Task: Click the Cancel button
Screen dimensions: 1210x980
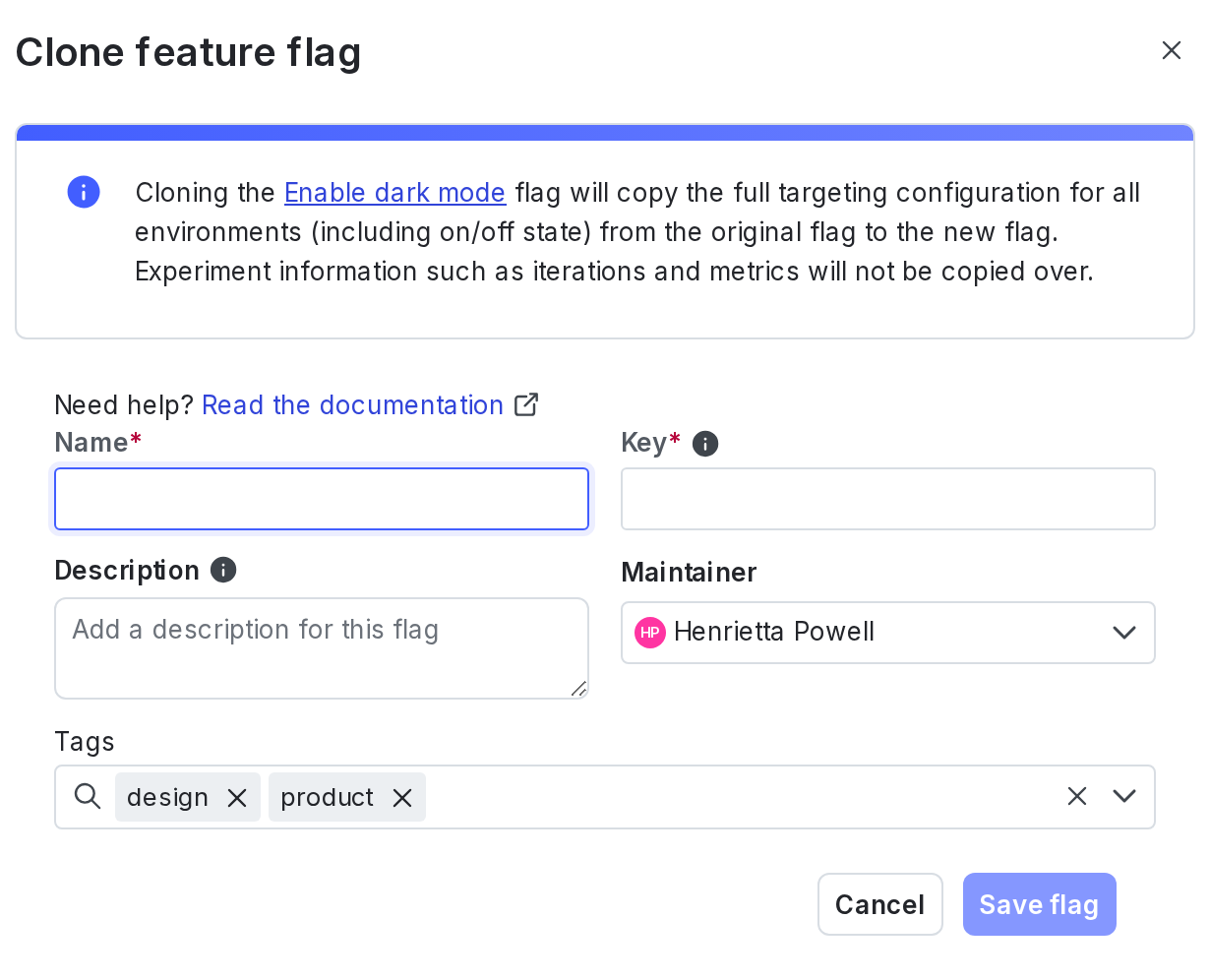Action: pos(879,904)
